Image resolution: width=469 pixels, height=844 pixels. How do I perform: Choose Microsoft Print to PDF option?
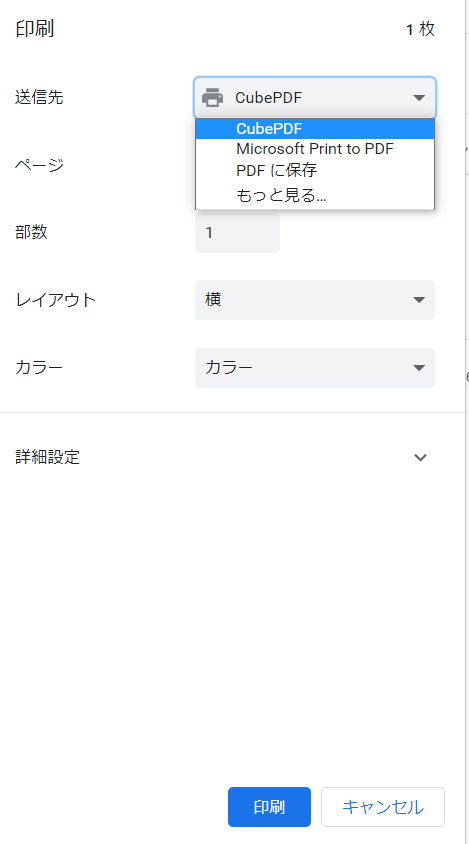click(315, 149)
